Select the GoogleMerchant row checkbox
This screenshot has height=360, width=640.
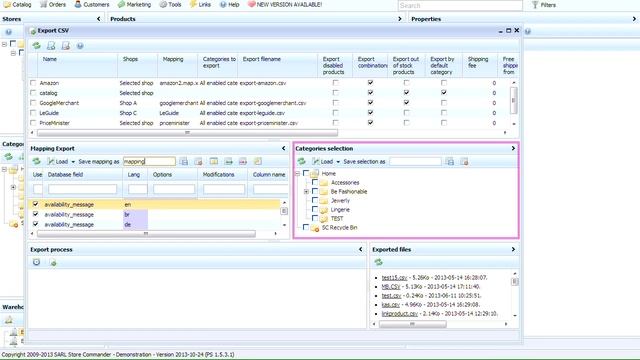(x=33, y=103)
